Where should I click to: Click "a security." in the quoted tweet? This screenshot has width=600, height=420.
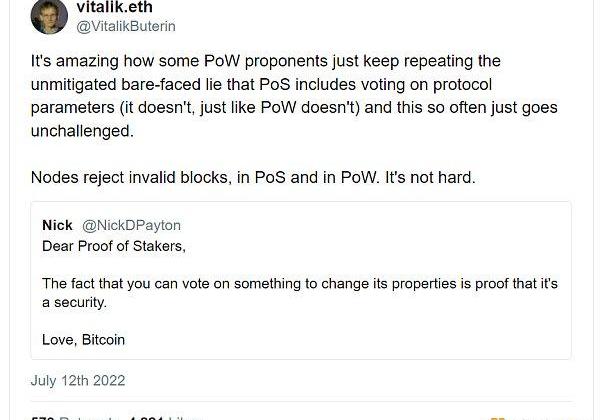(x=75, y=302)
